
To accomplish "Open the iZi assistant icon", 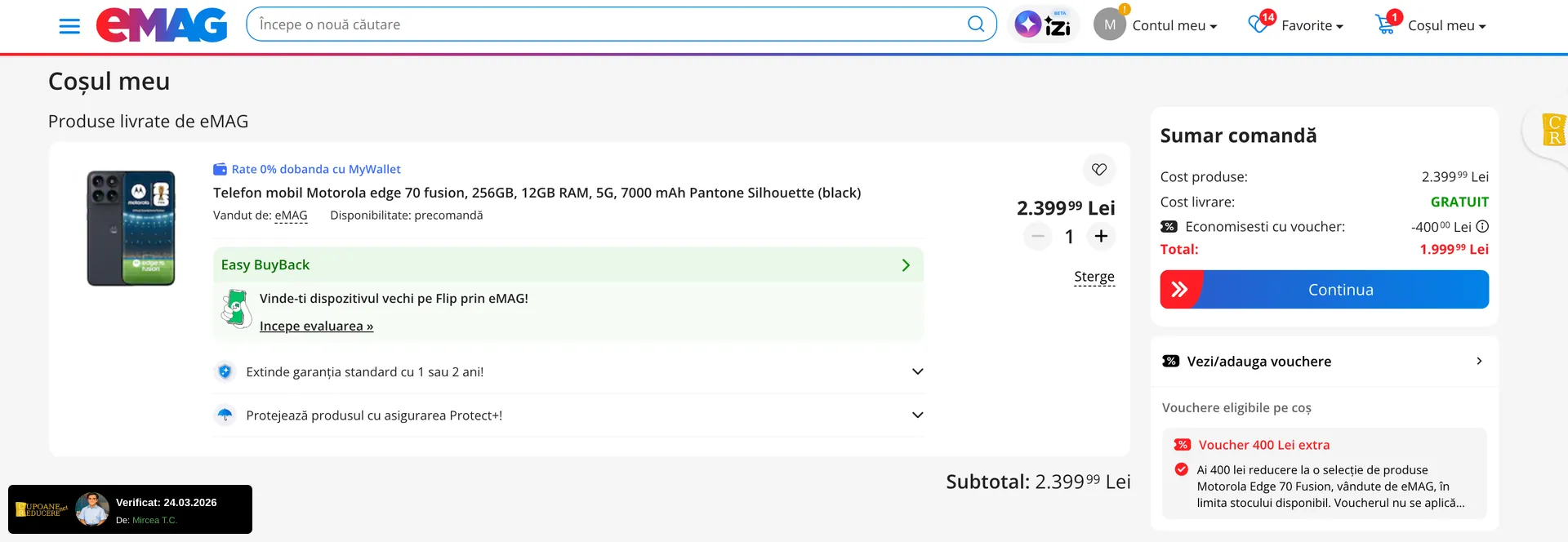I will click(x=1043, y=24).
